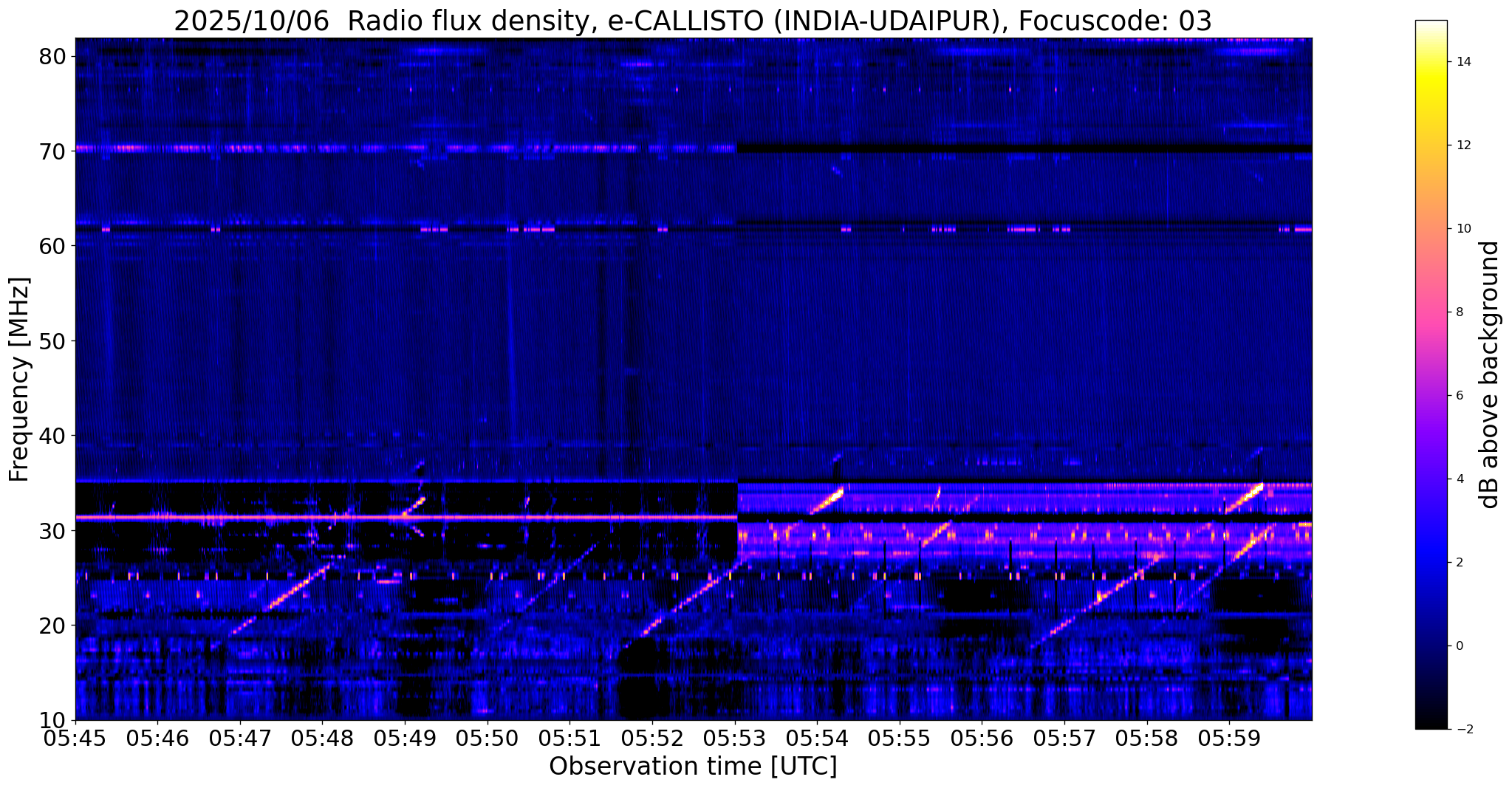This screenshot has width=1512, height=788.
Task: Click the 6 dB colorbar tick label
Action: 1459,396
